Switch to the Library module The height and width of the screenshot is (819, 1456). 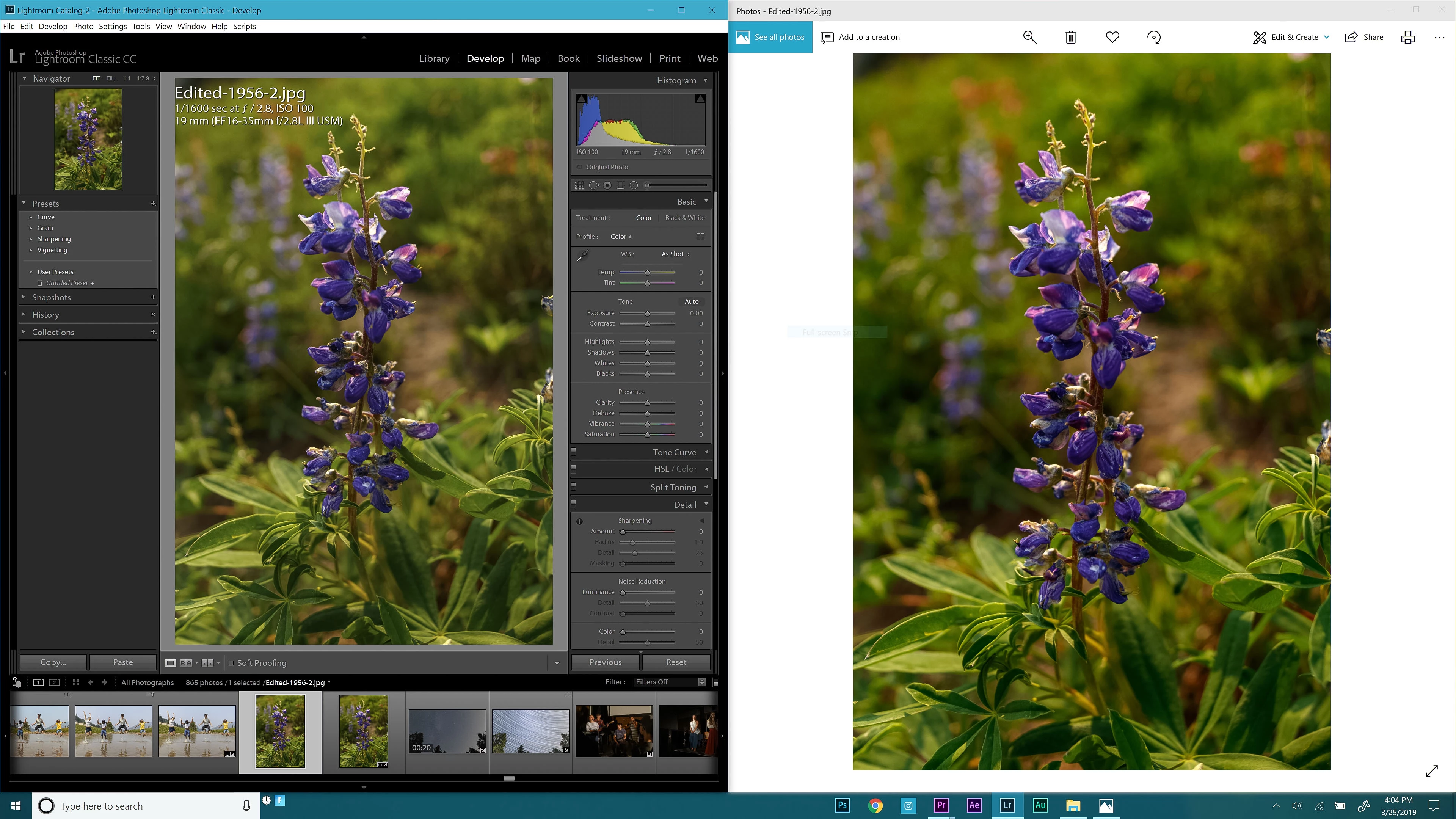point(434,58)
